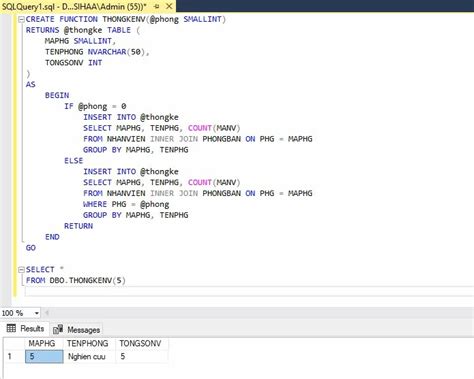Click the Results grid icon
The image size is (474, 379).
(11, 328)
